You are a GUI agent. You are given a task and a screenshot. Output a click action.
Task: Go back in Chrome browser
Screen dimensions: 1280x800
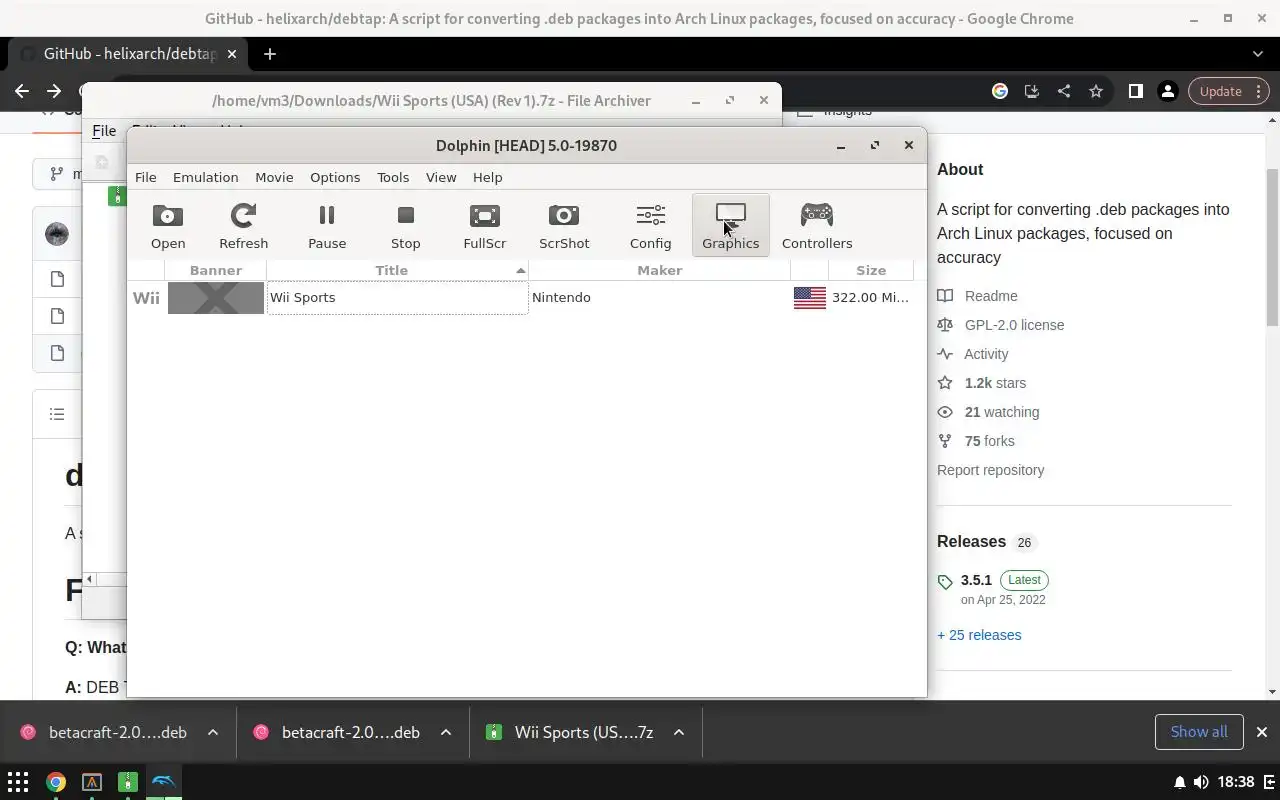tap(22, 91)
